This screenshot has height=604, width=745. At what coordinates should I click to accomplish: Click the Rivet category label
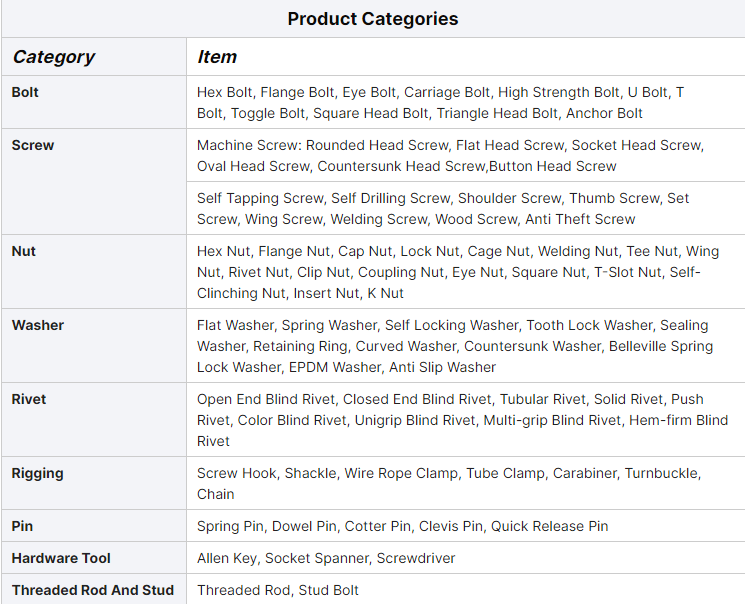(x=30, y=399)
